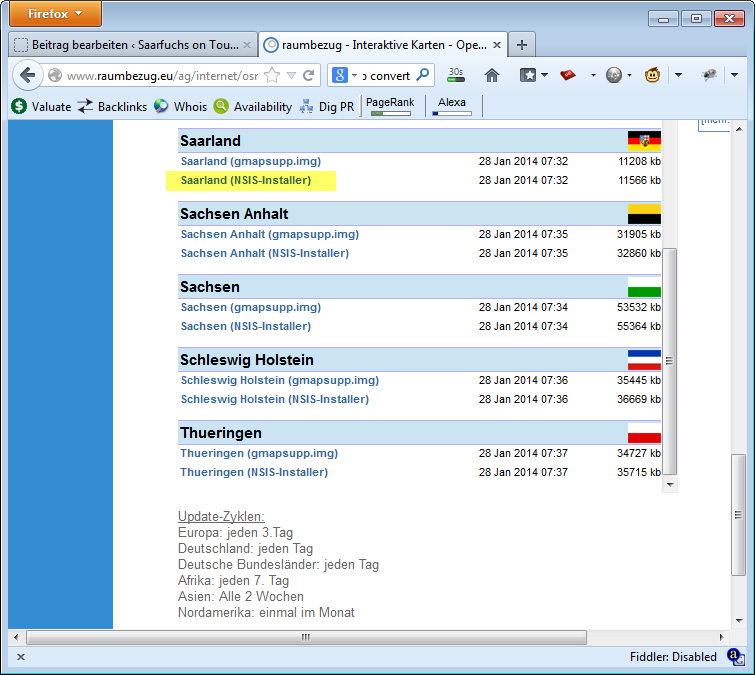The height and width of the screenshot is (675, 755).
Task: Expand the globe icon dropdown arrow
Action: [x=629, y=75]
